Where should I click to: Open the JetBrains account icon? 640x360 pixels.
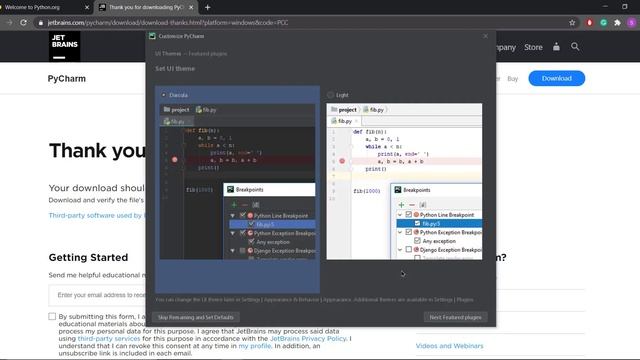556,47
